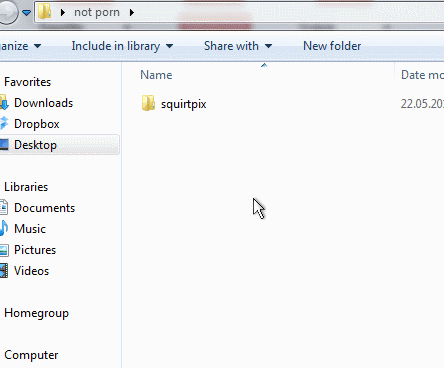Click the Videos film icon
Image resolution: width=444 pixels, height=368 pixels.
click(x=4, y=271)
